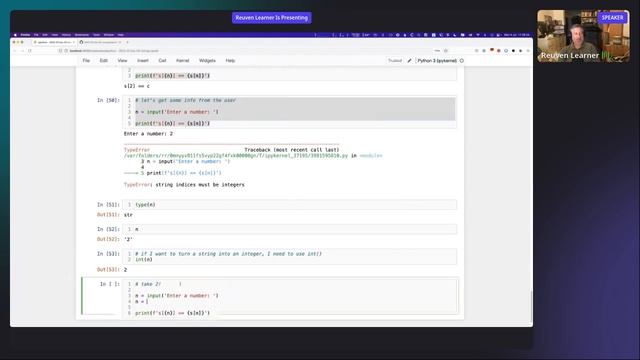Viewport: 640px width, 360px height.
Task: Open the Cell menu in Jupyter
Action: click(x=162, y=60)
